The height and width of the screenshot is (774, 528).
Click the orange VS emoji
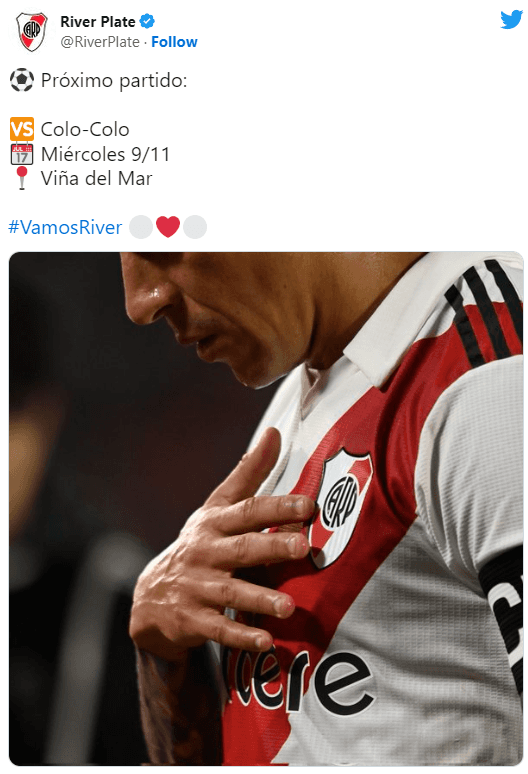22,129
